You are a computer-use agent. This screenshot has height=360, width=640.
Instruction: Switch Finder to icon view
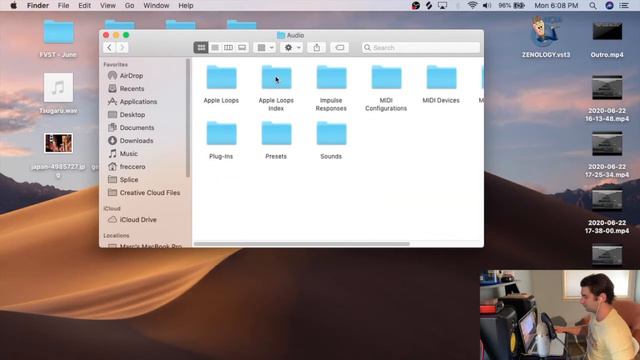tap(201, 48)
